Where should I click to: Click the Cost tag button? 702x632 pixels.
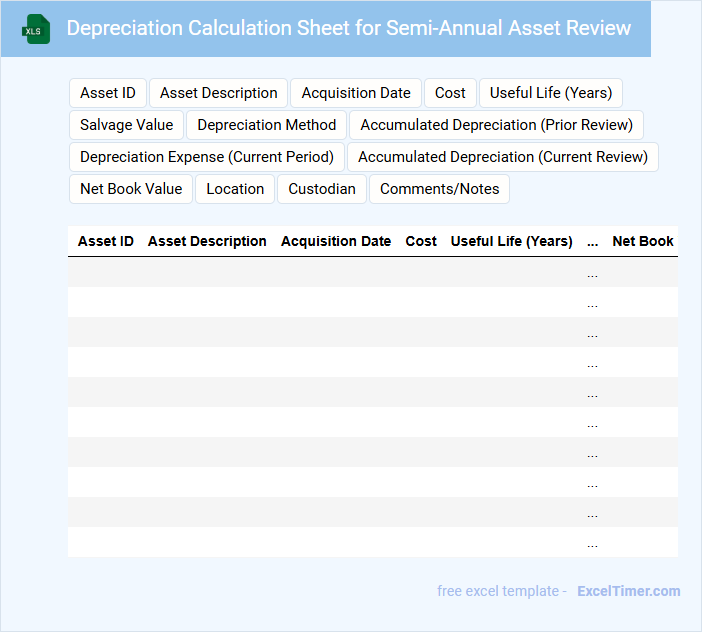click(450, 93)
